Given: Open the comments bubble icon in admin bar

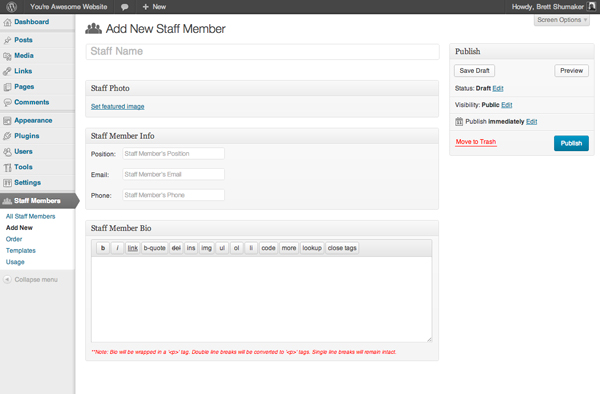Looking at the screenshot, I should 124,7.
